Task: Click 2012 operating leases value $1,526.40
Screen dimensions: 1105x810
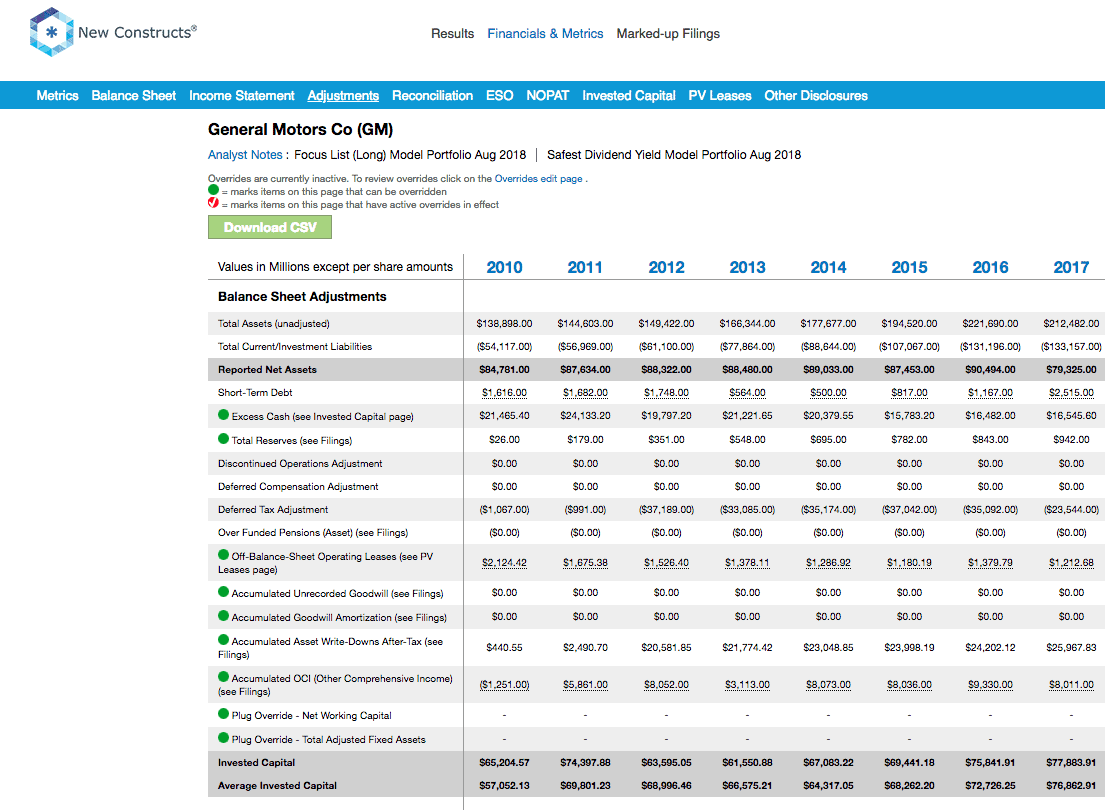Action: click(666, 563)
